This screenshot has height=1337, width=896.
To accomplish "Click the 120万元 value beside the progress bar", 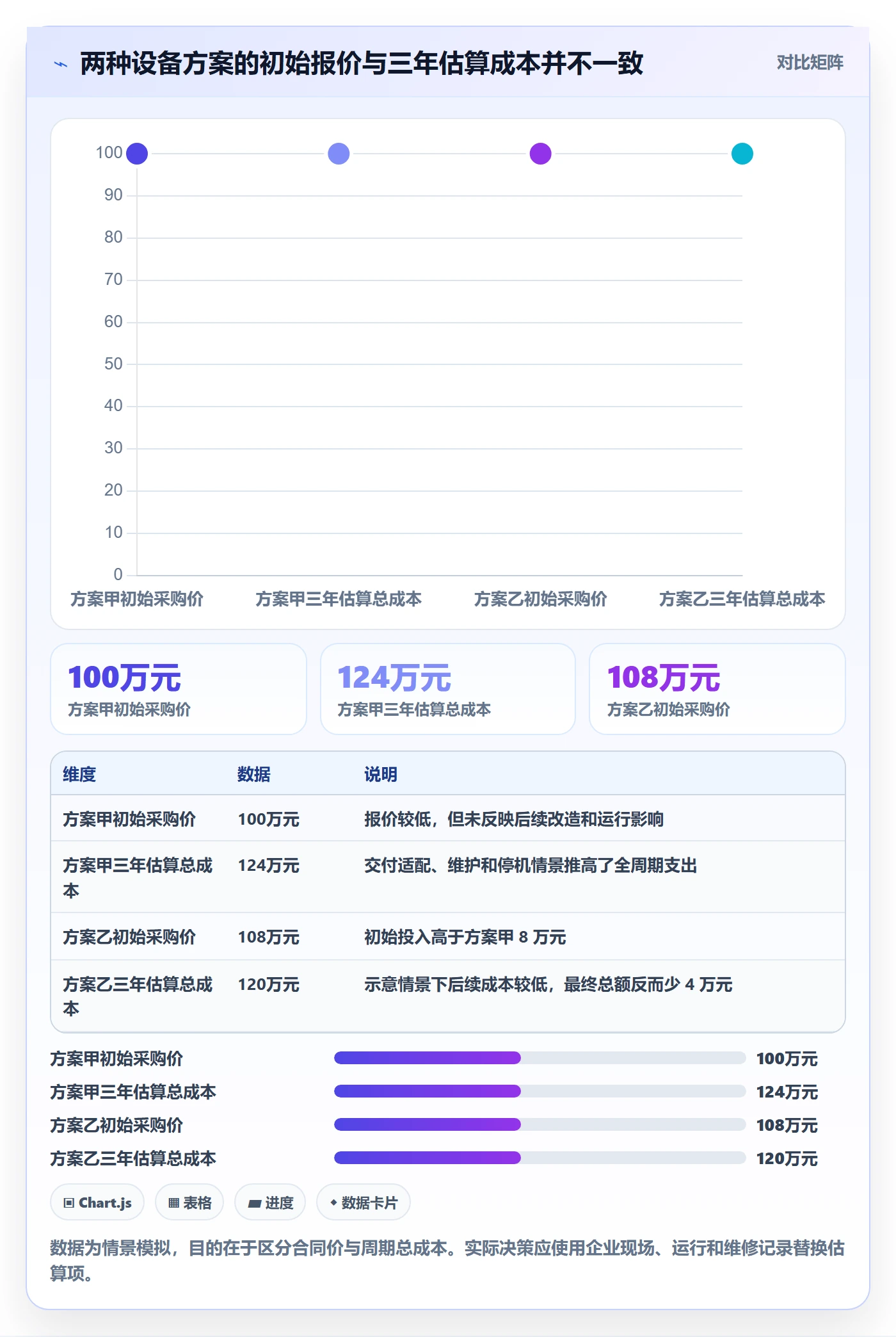I will 787,1158.
